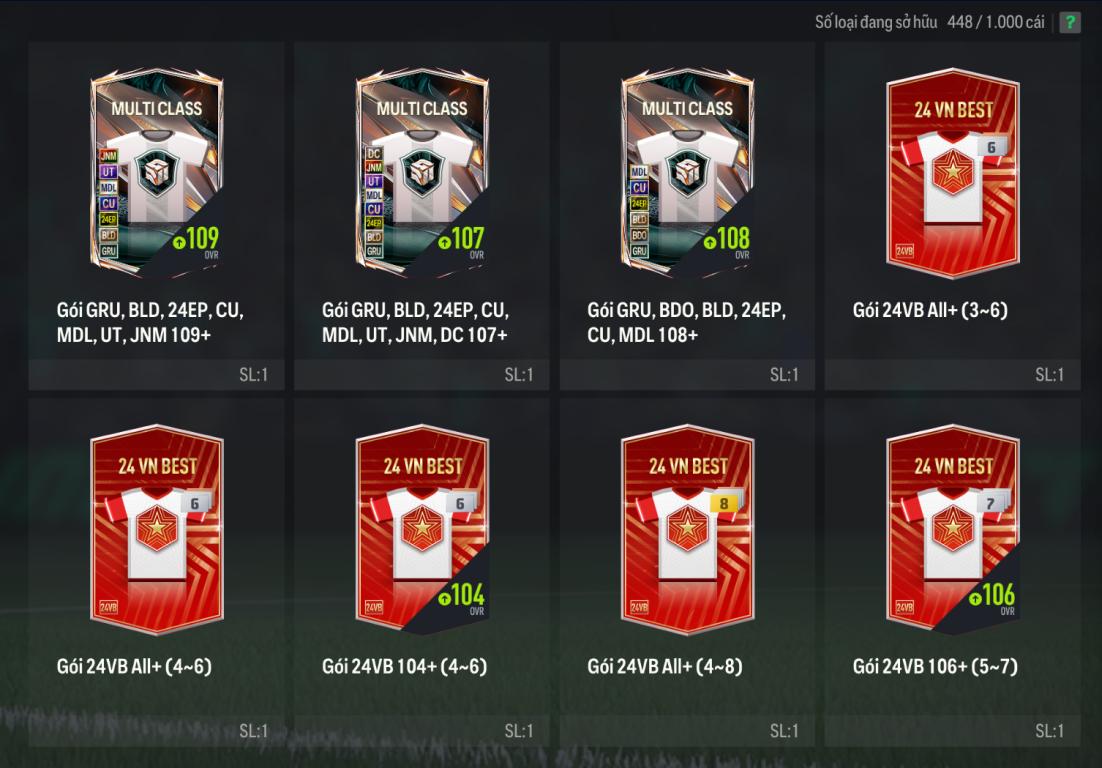Image resolution: width=1102 pixels, height=768 pixels.
Task: Select the Multi Class 108 OVR pack card
Action: coord(687,173)
